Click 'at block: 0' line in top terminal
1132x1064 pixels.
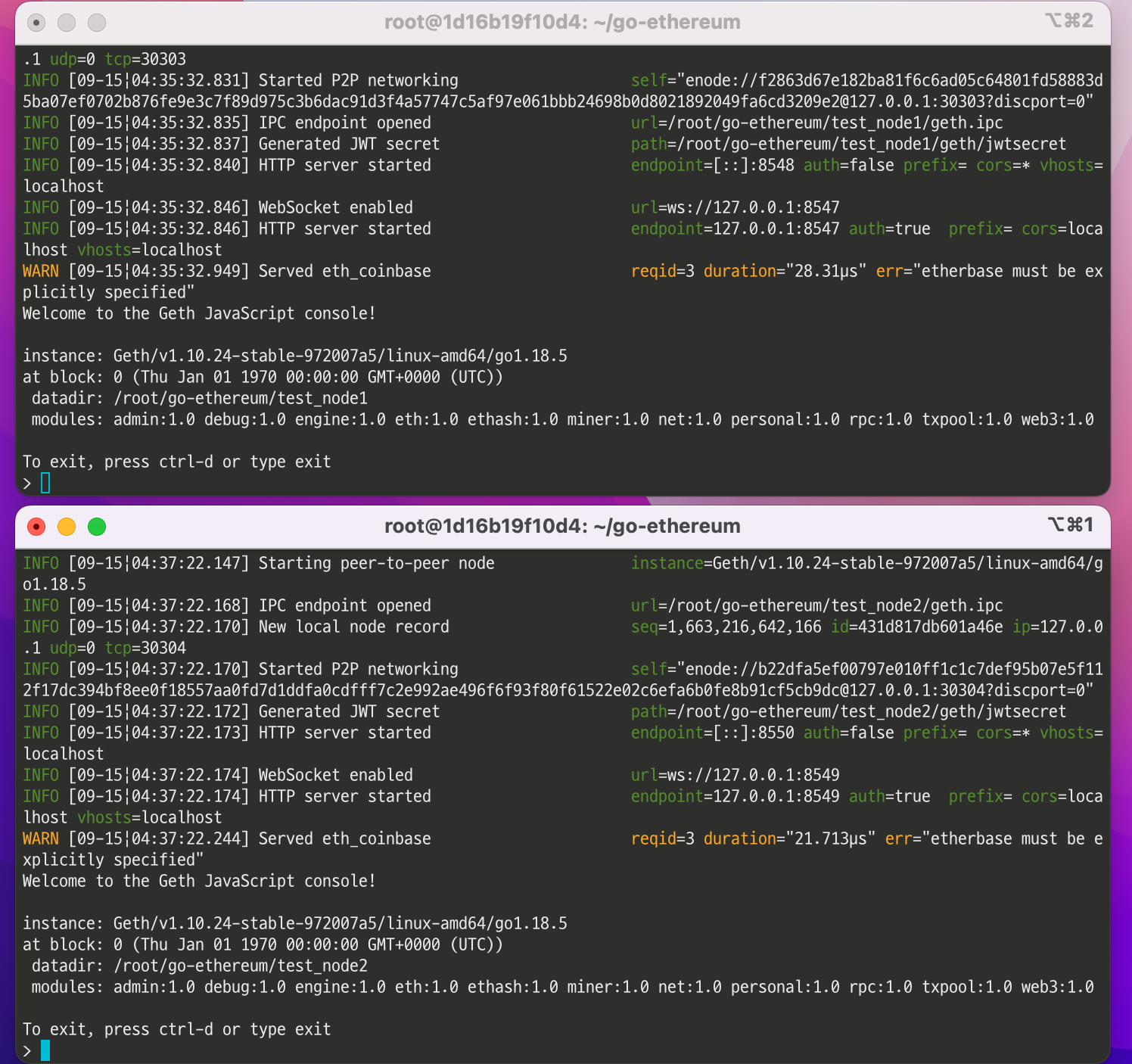[263, 377]
